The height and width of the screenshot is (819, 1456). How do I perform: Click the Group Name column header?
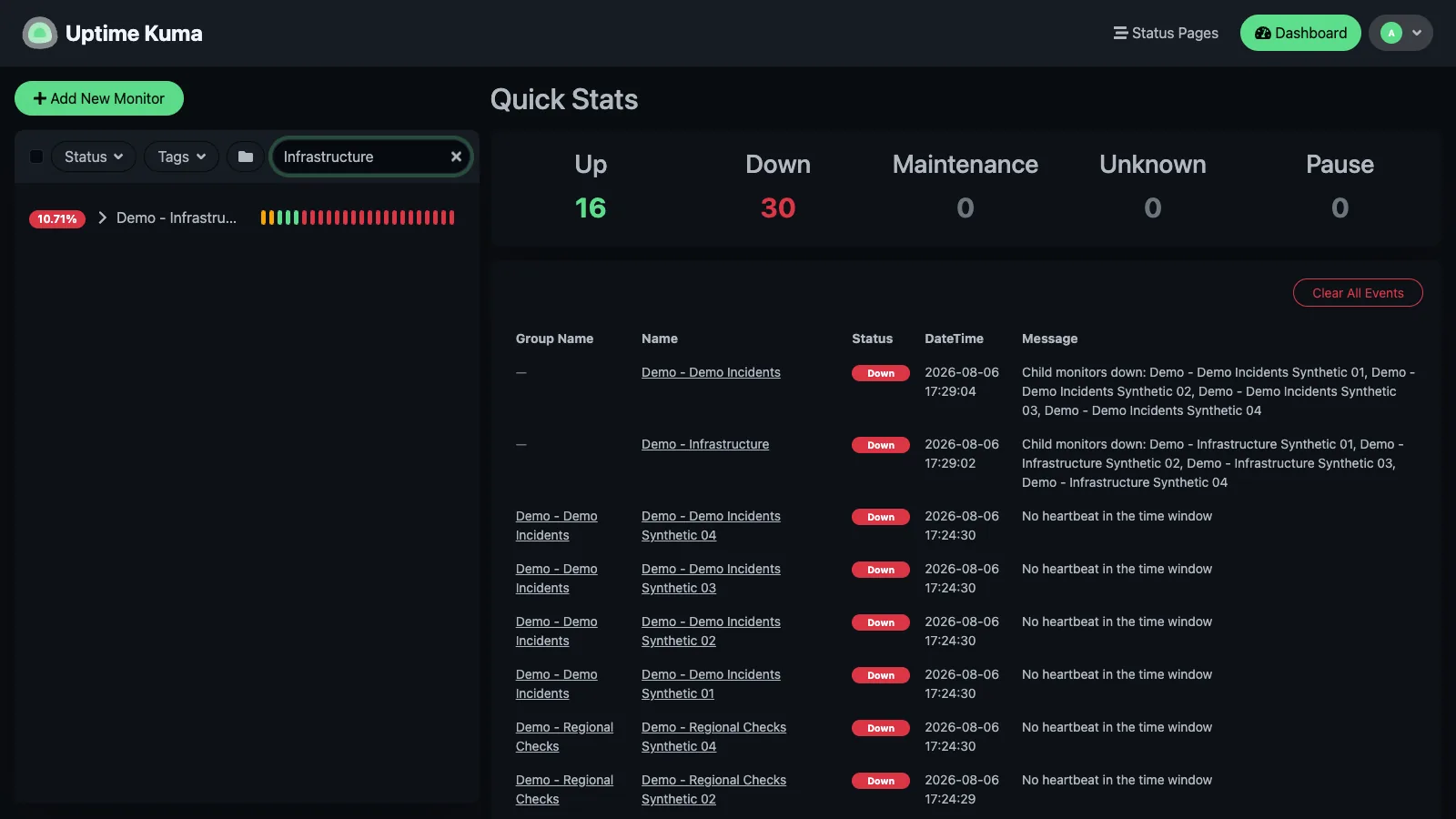pyautogui.click(x=554, y=339)
